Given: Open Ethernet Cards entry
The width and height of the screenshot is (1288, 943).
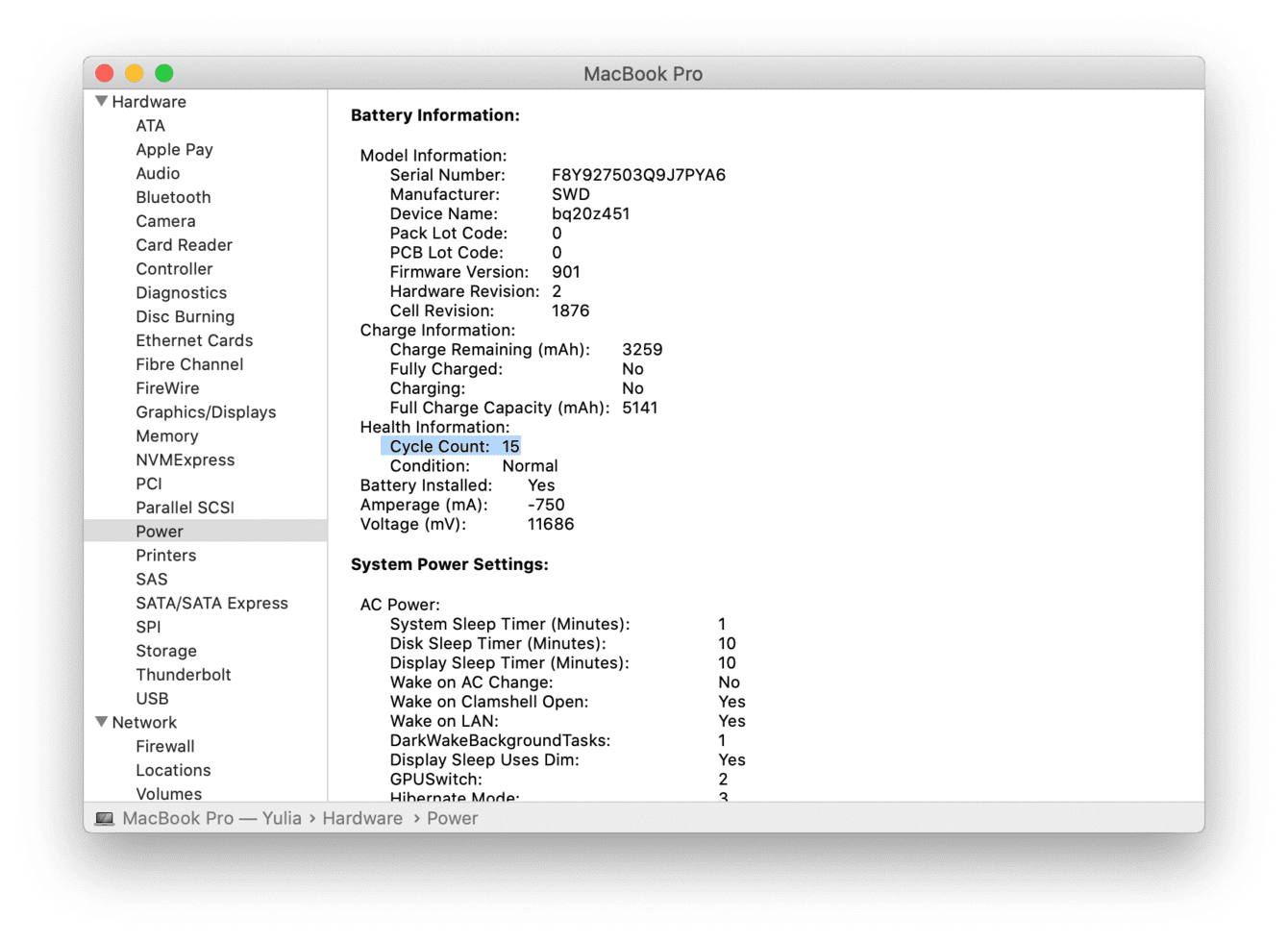Looking at the screenshot, I should coord(194,340).
